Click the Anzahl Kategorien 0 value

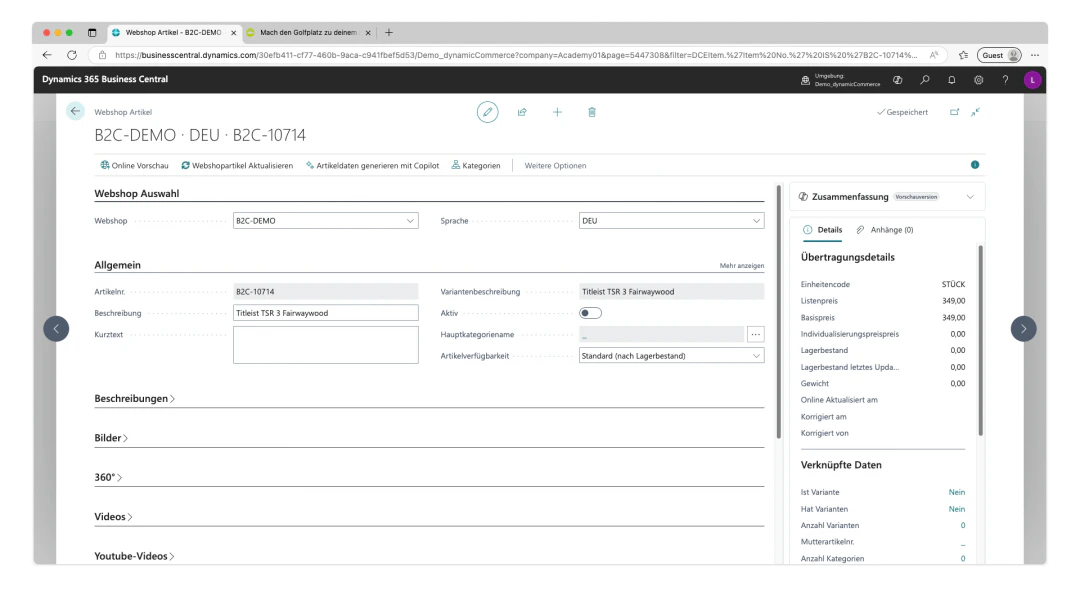coord(963,558)
